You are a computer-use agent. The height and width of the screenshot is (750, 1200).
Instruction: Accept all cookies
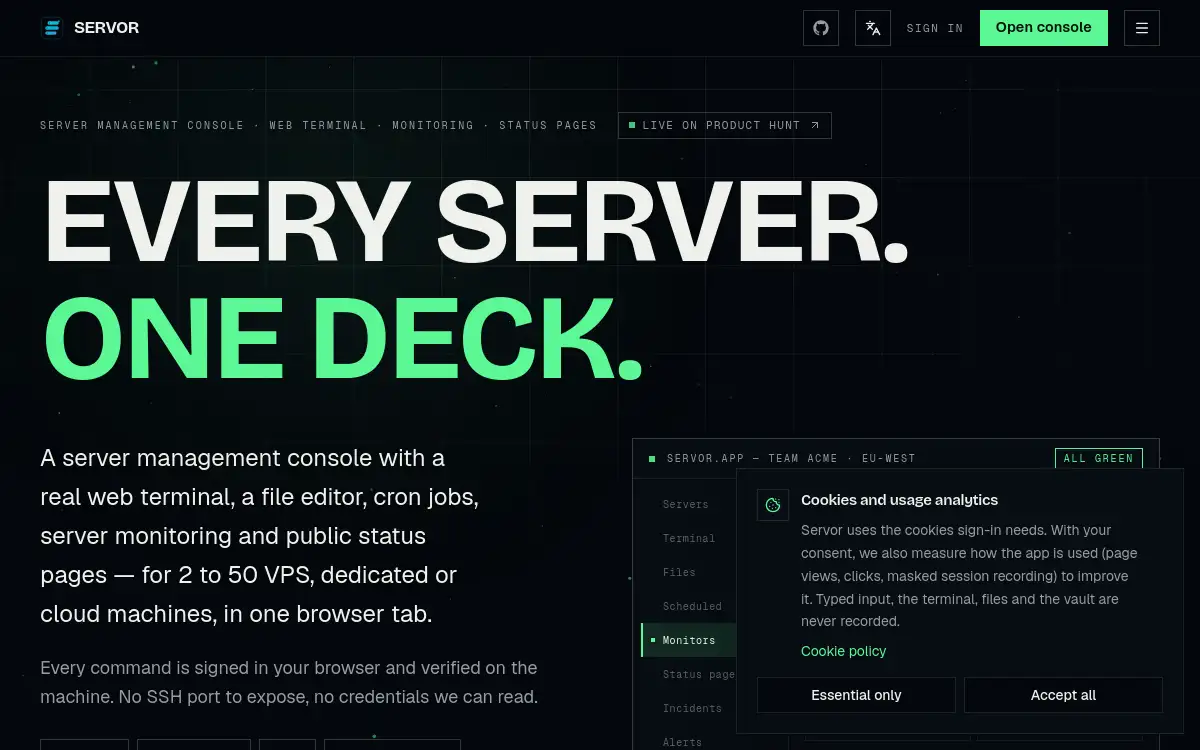click(x=1063, y=695)
